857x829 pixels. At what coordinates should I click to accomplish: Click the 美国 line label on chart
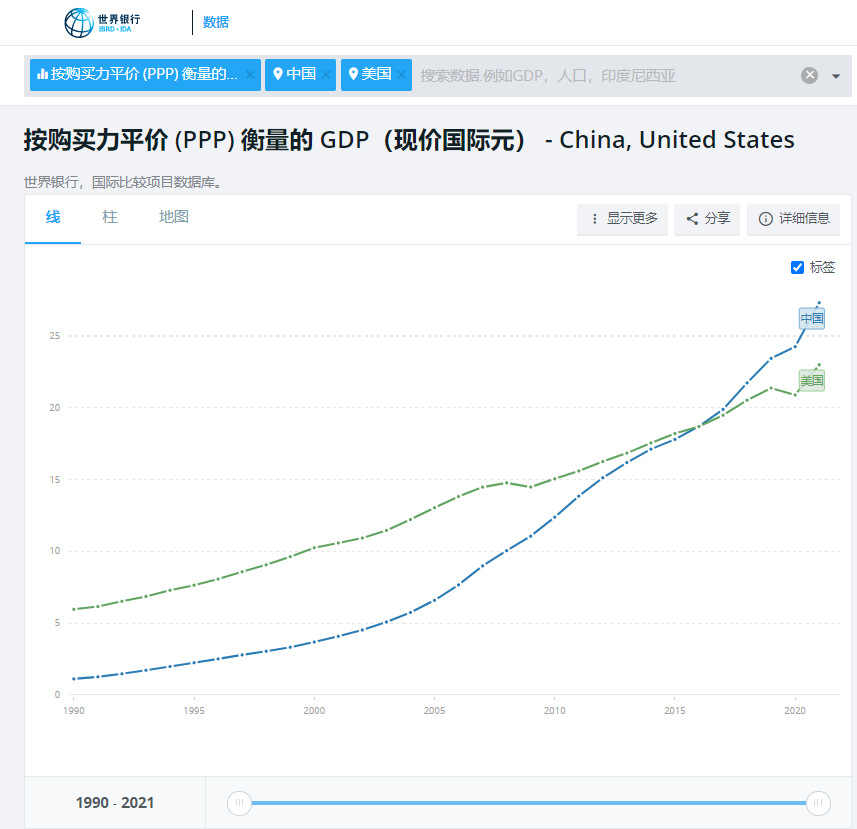(812, 380)
